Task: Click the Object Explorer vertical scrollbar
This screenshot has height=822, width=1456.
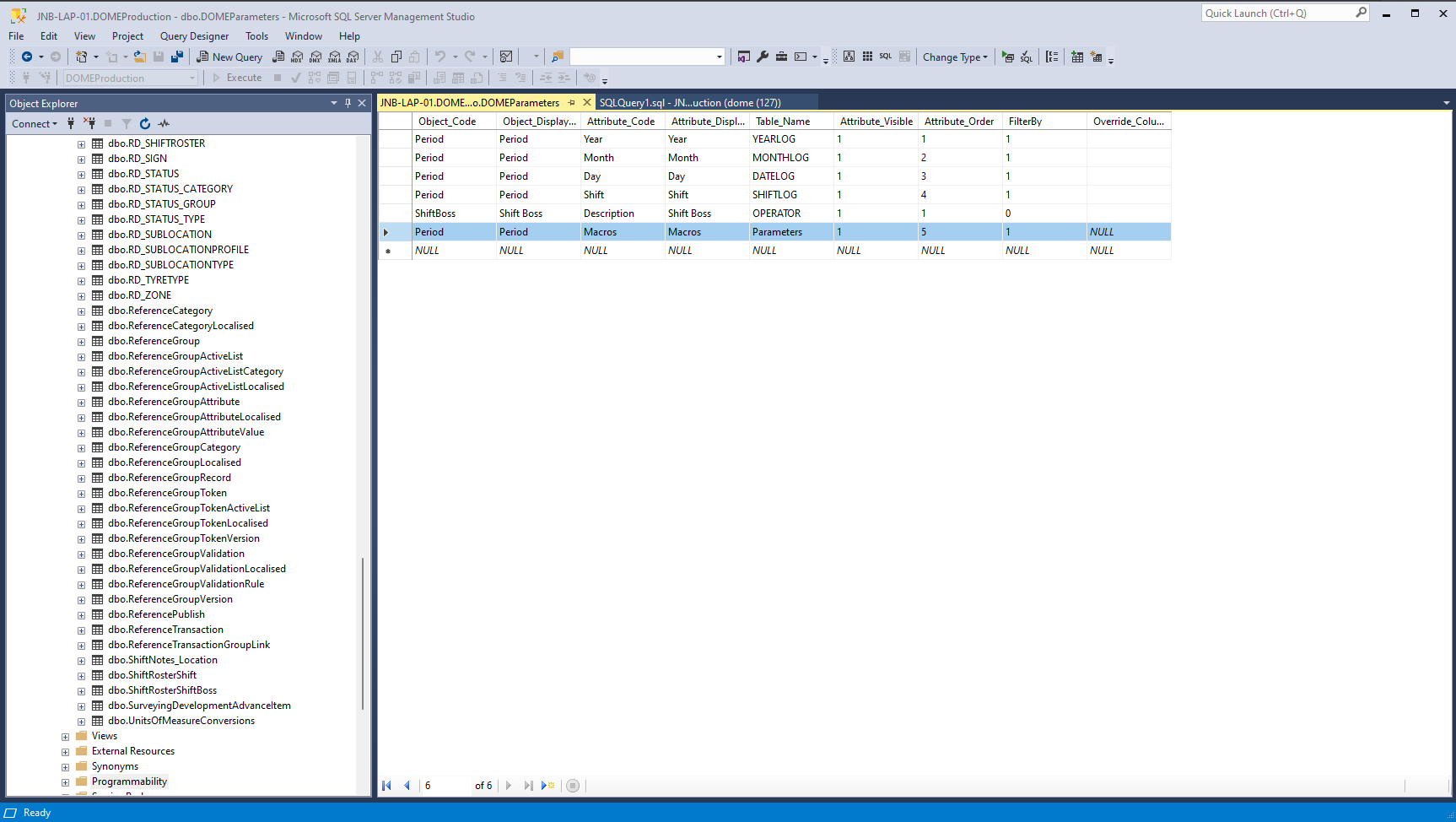Action: (x=363, y=633)
